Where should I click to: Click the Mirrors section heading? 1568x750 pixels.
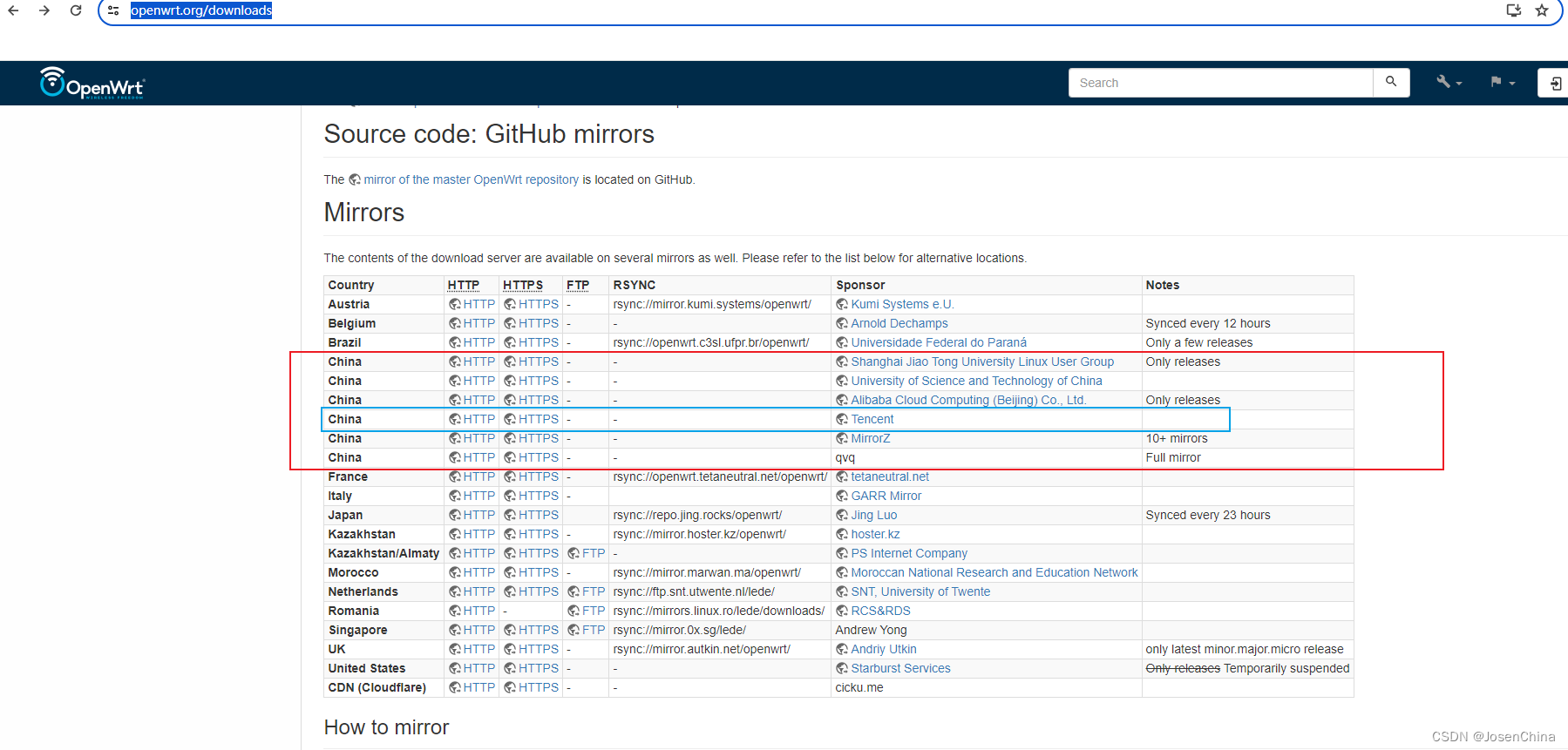click(364, 213)
